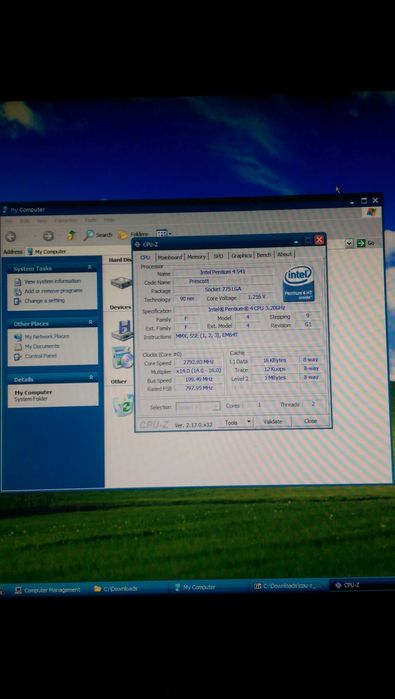Click the Threads count value
The image size is (395, 699).
pyautogui.click(x=313, y=404)
